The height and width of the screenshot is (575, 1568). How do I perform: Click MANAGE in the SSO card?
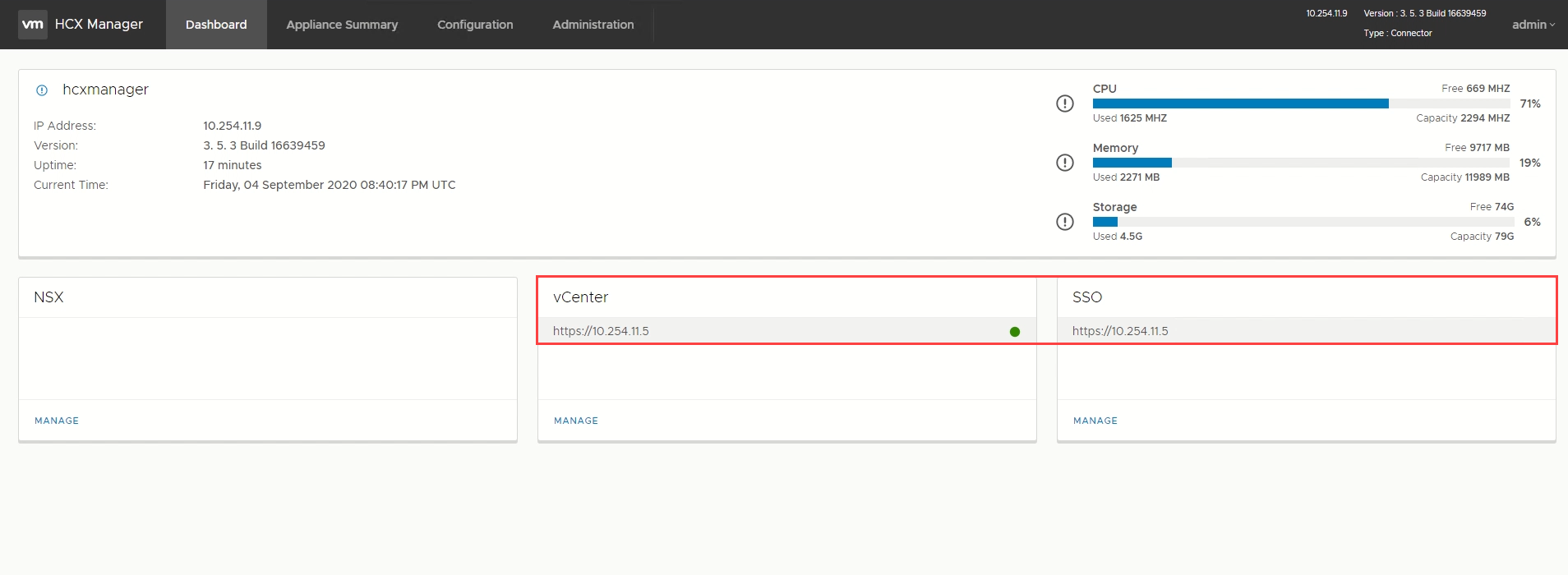pos(1095,421)
